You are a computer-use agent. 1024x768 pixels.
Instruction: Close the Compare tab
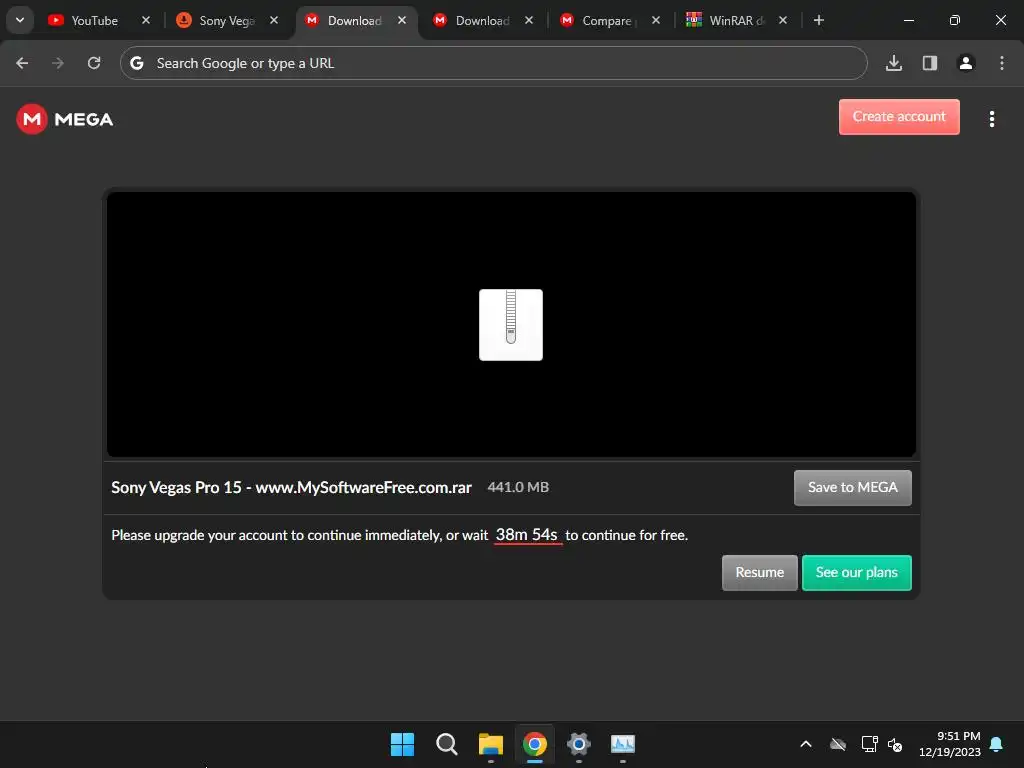point(656,20)
